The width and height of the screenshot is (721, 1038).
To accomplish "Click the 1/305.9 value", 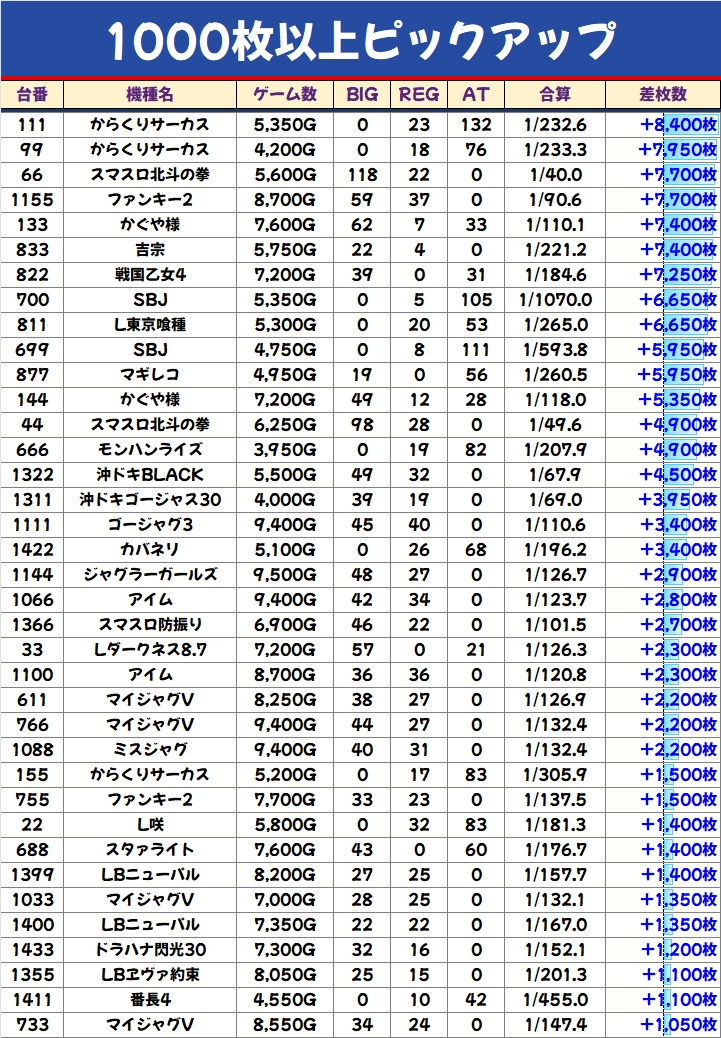I will 555,775.
